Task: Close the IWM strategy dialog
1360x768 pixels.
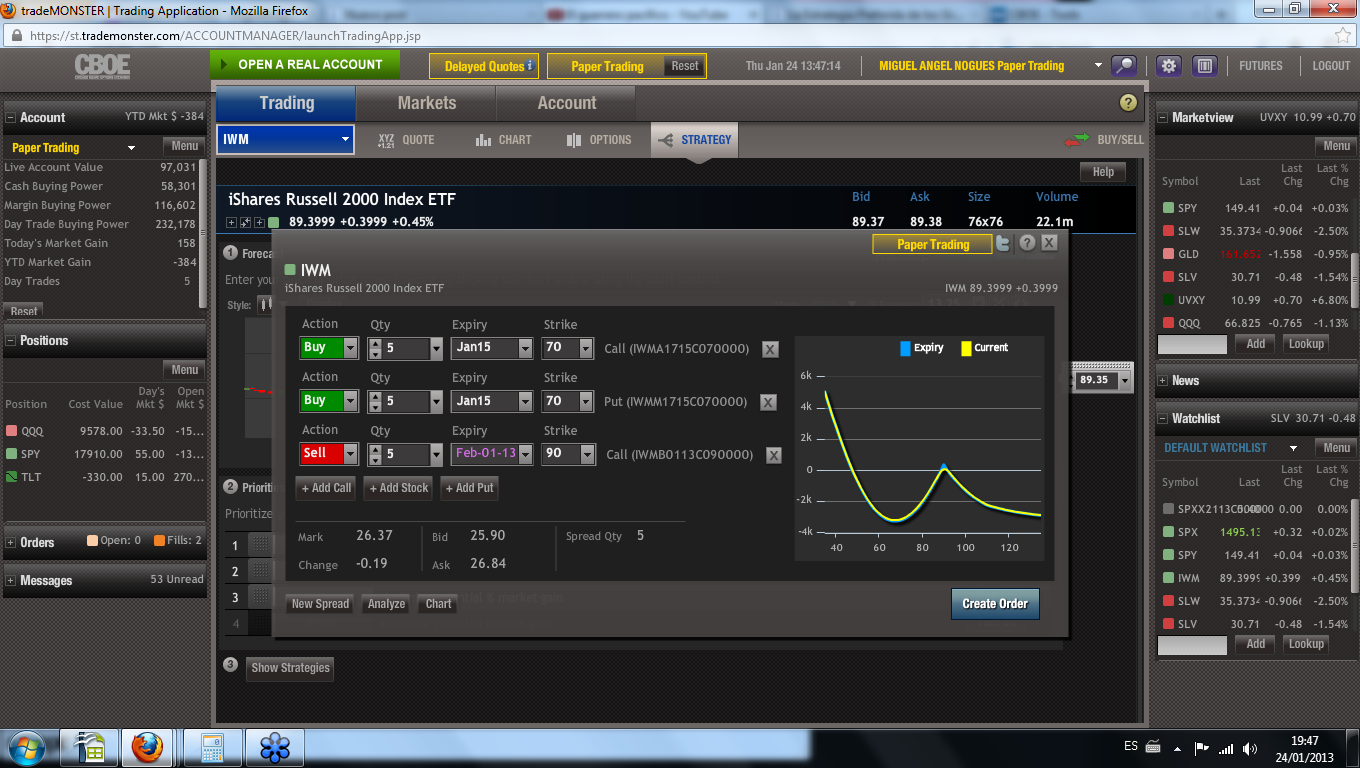Action: tap(1049, 243)
